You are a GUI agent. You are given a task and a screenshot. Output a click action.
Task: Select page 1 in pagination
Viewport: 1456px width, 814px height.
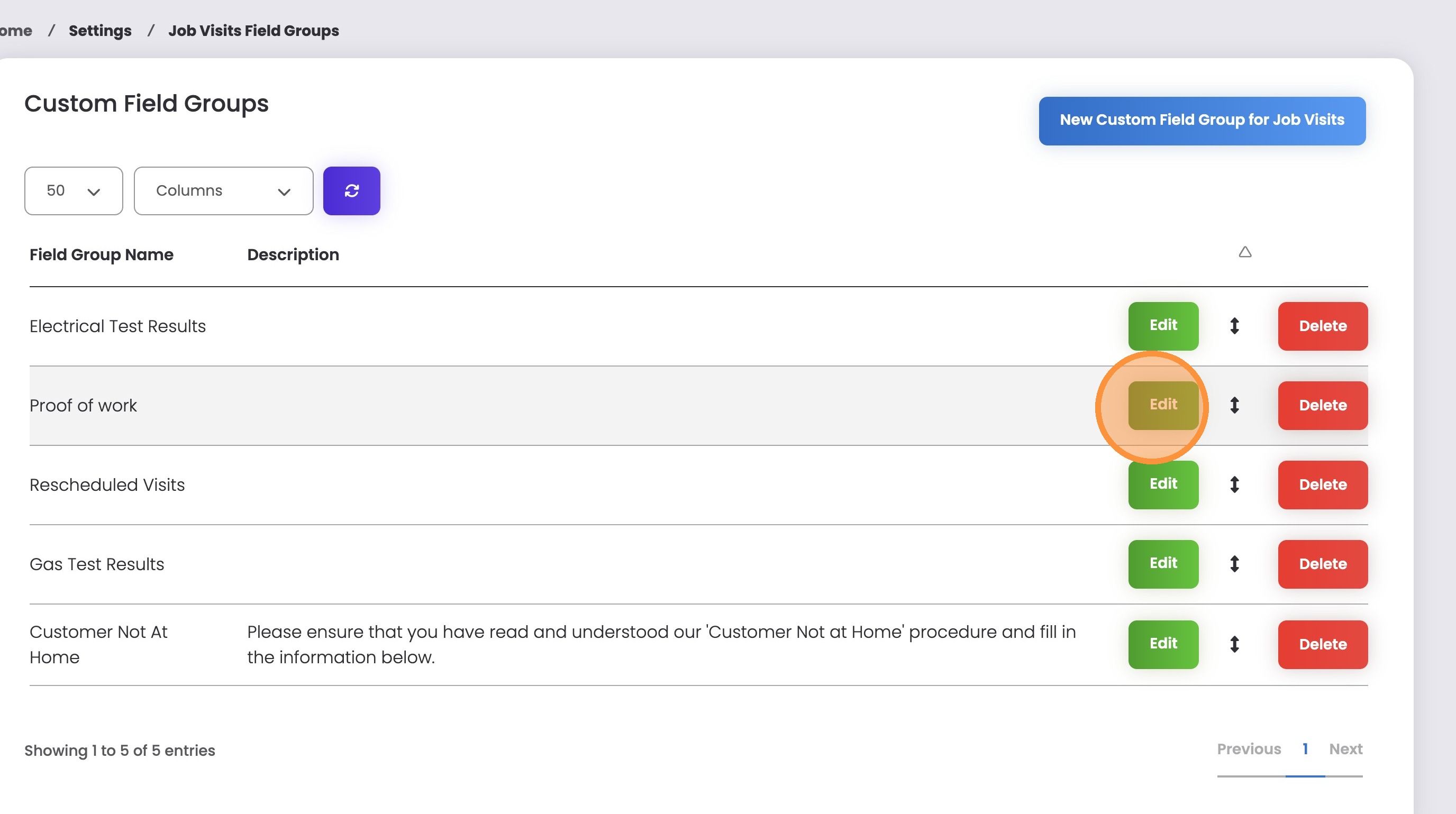point(1305,749)
